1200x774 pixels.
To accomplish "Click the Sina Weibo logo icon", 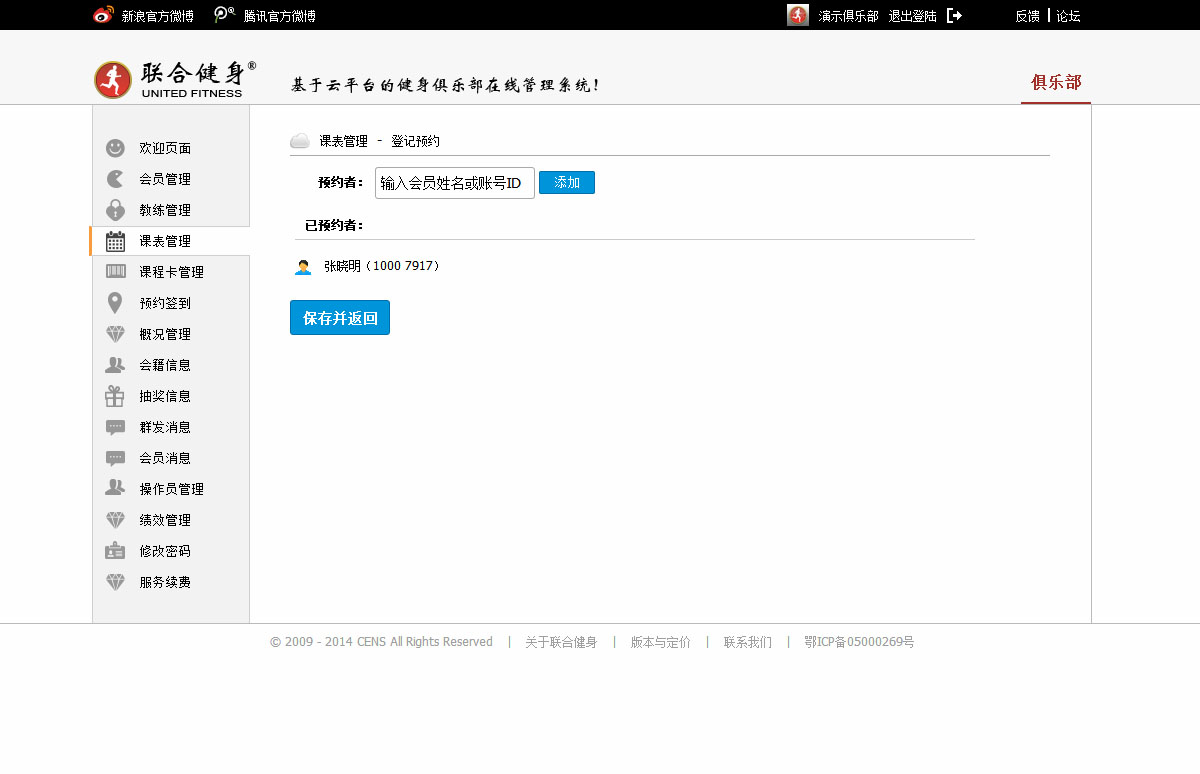I will (x=103, y=16).
